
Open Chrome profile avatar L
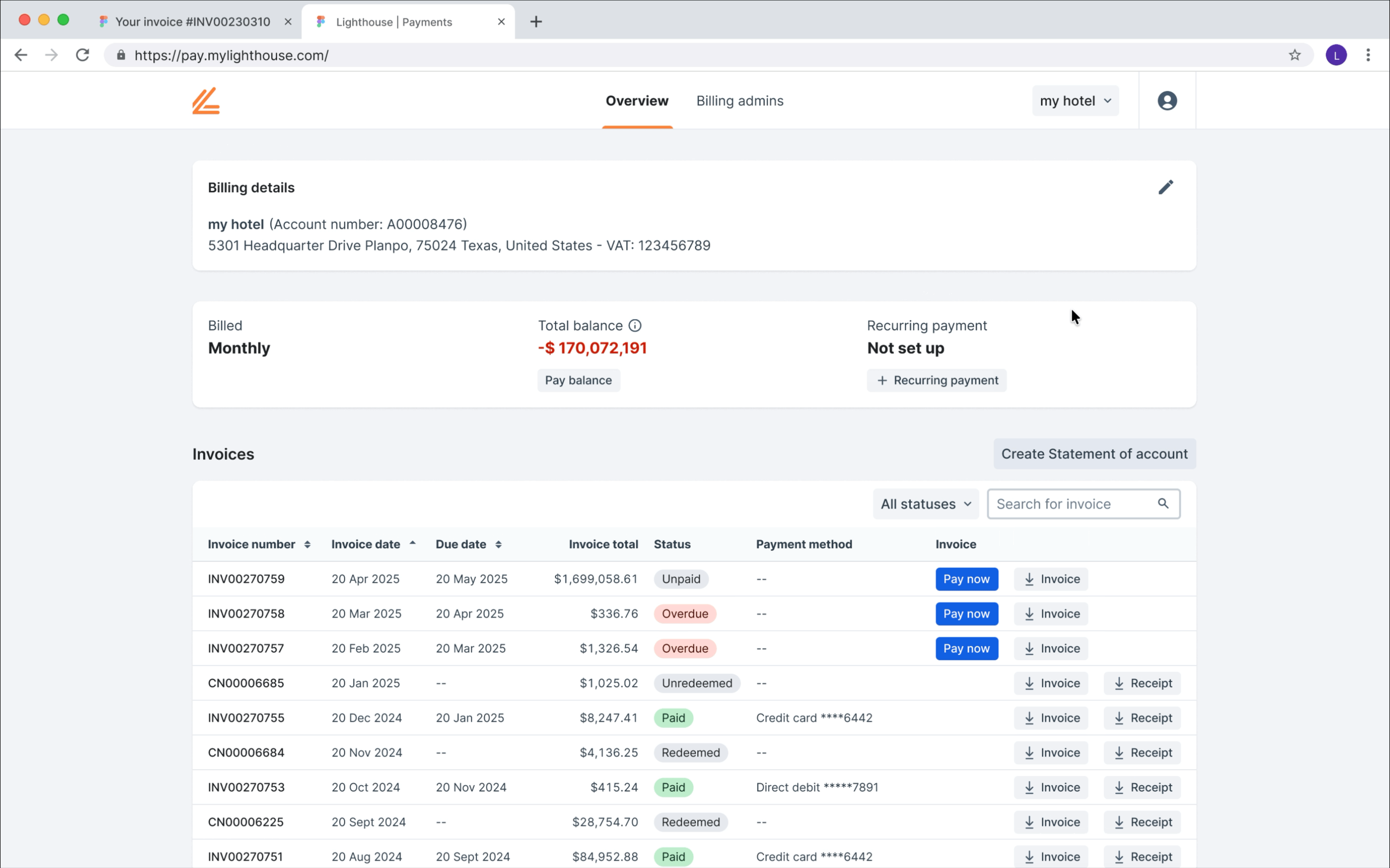[1336, 55]
